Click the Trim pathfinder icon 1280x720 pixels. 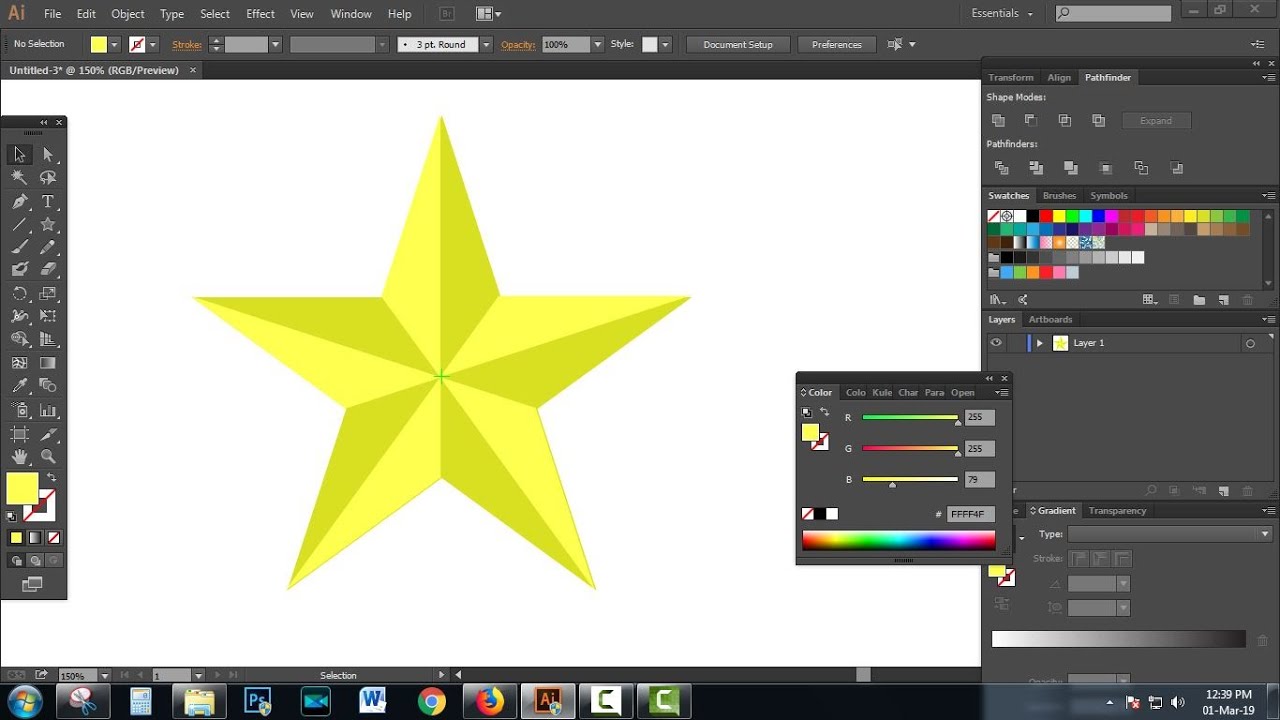tap(1036, 168)
